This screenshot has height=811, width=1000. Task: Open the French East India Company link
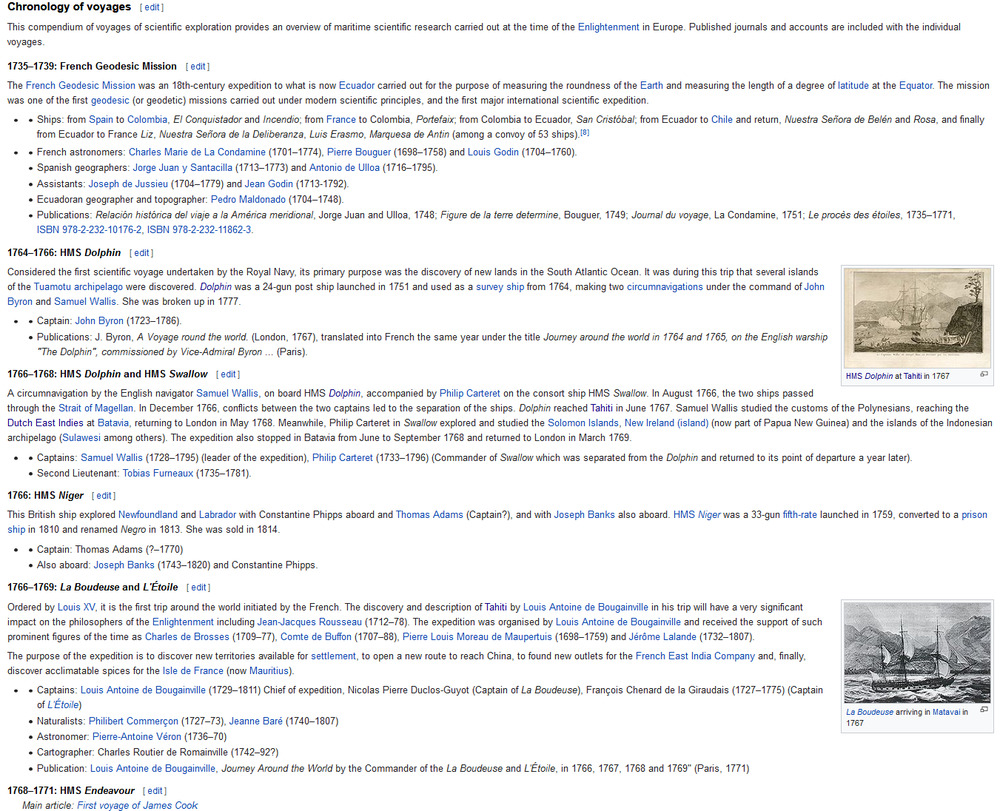(695, 656)
